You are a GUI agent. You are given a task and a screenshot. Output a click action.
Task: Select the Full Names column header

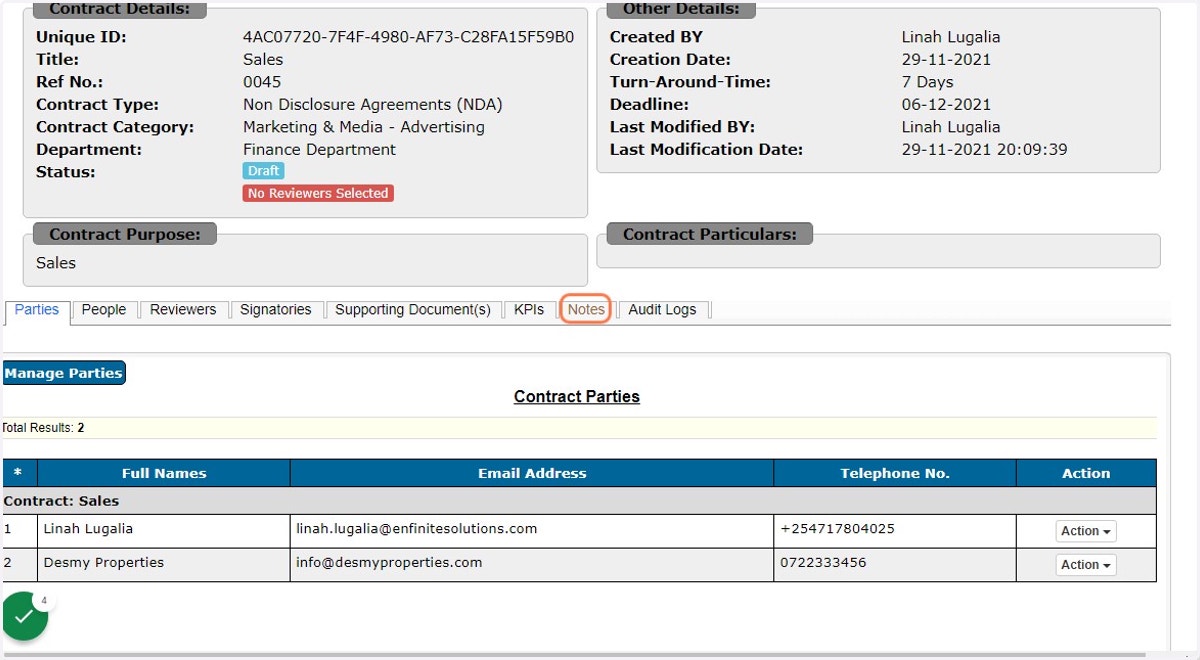click(x=164, y=473)
